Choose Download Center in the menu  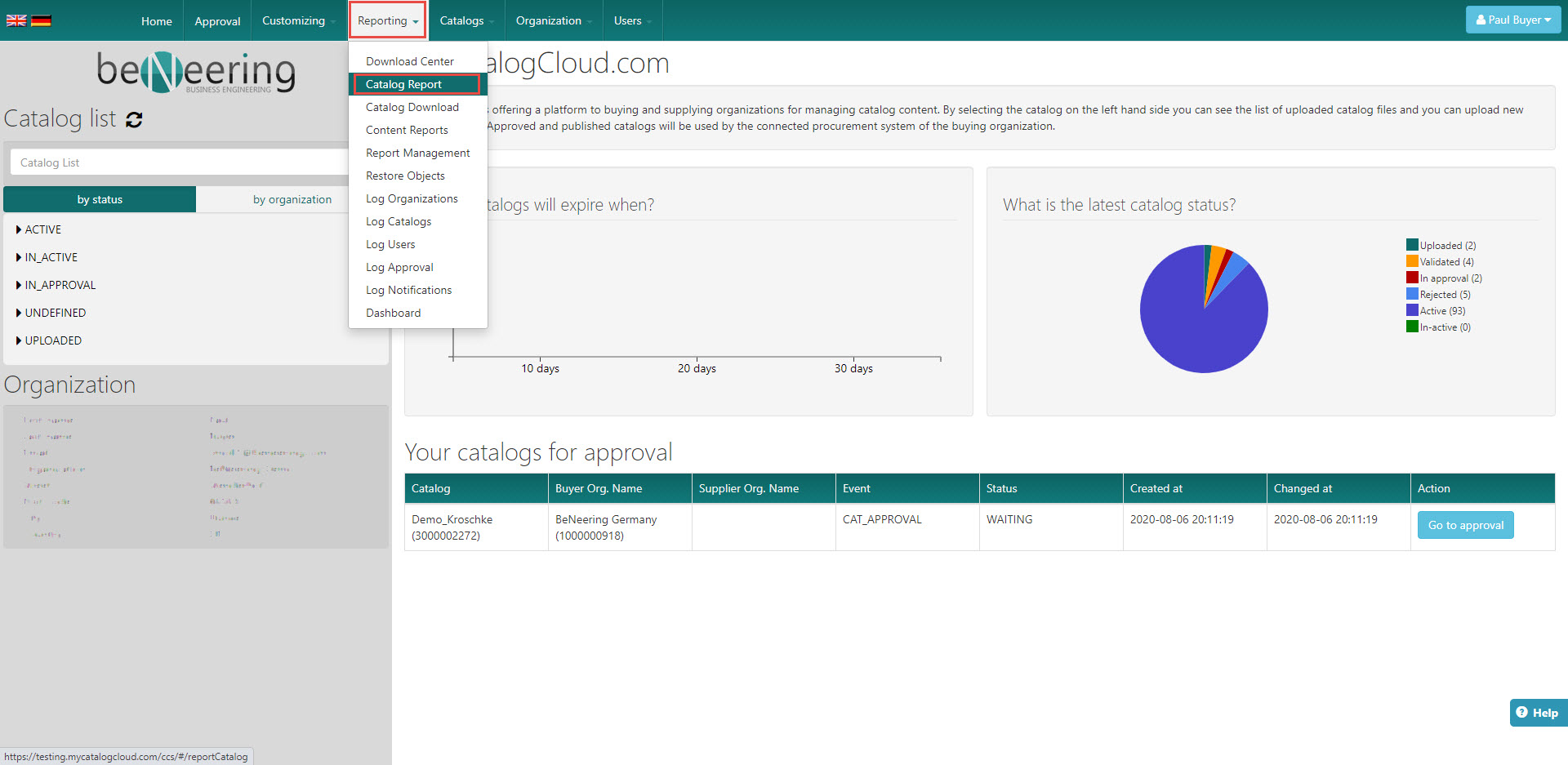[x=409, y=61]
